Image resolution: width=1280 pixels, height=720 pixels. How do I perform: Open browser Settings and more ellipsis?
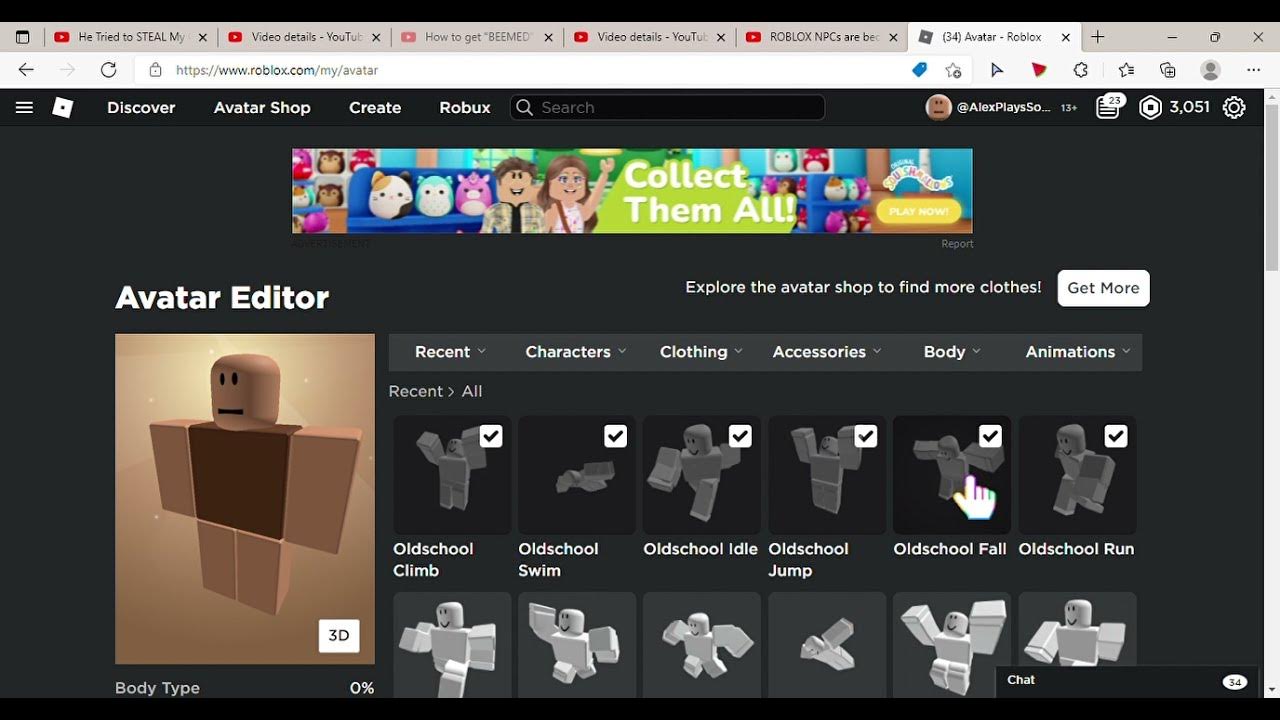coord(1254,70)
